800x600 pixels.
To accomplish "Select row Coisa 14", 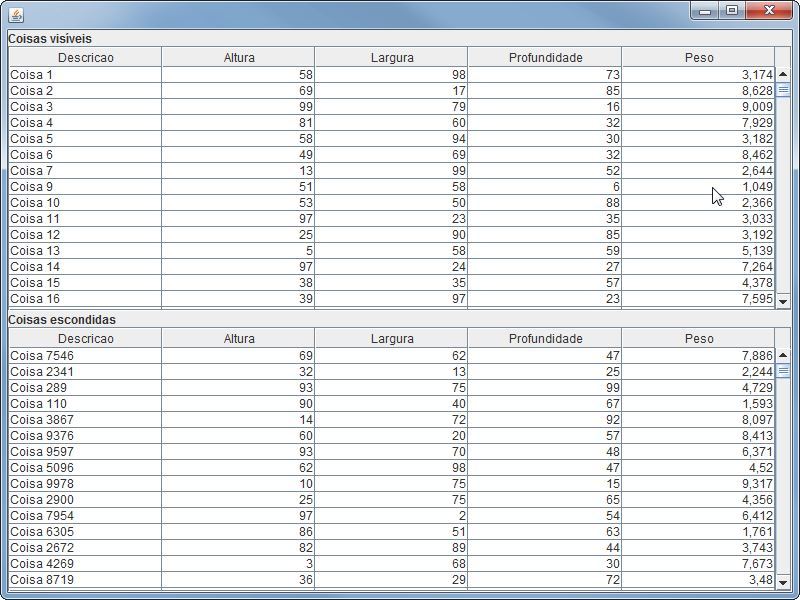I will tap(392, 266).
